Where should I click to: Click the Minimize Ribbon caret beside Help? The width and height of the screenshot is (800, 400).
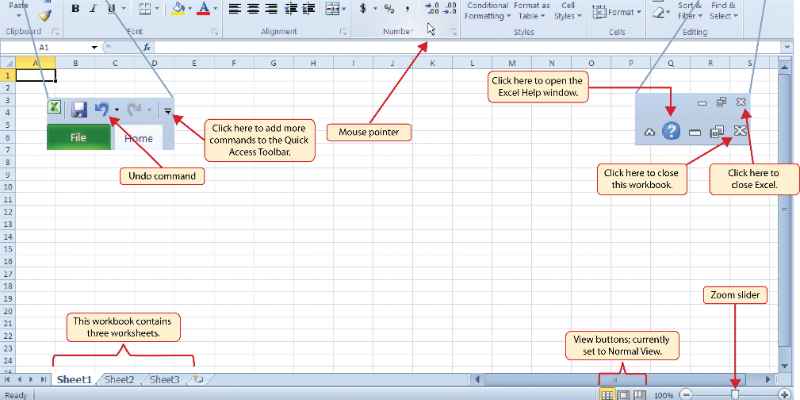tap(649, 132)
